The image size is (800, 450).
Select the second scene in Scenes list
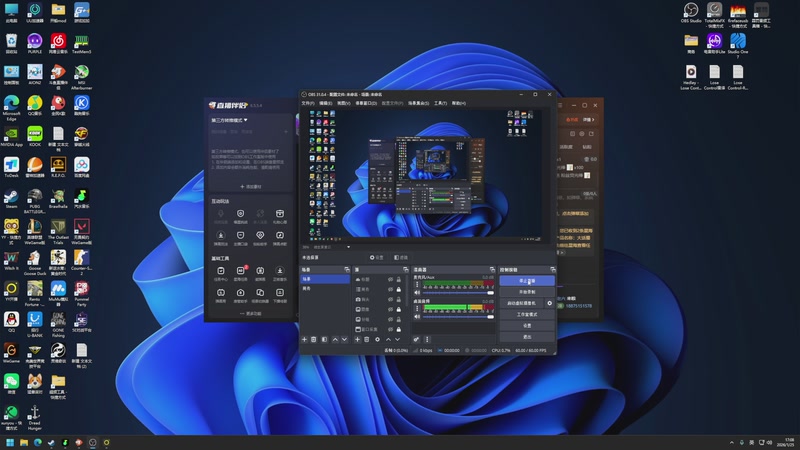click(x=325, y=289)
